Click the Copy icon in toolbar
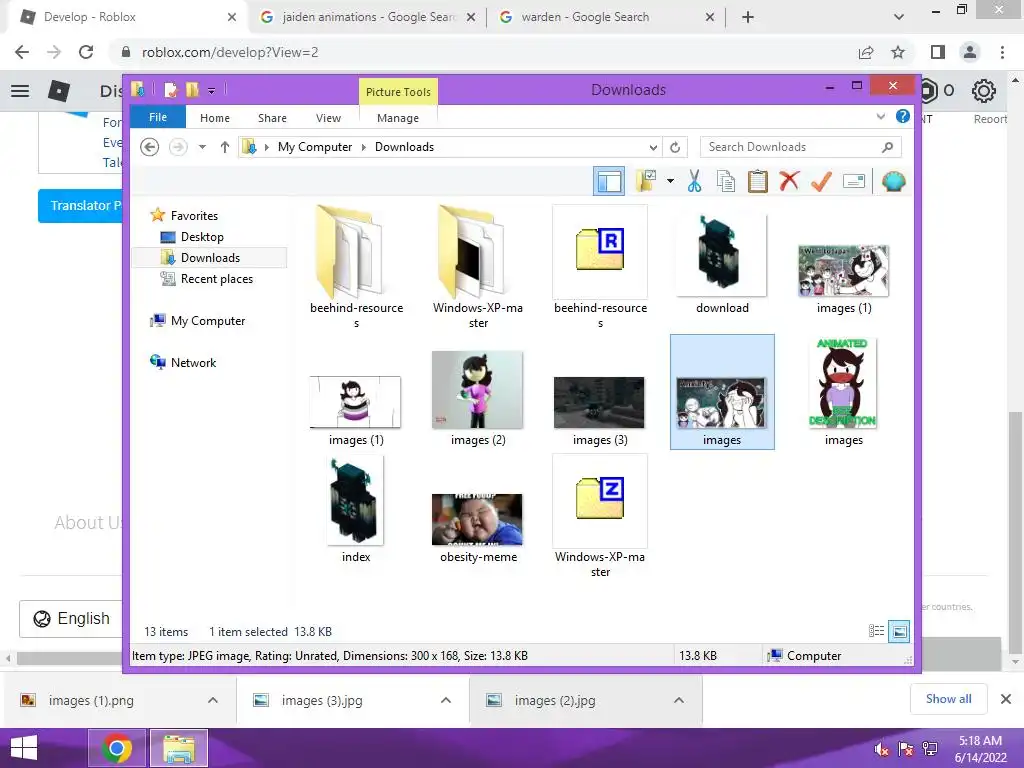This screenshot has height=768, width=1024. tap(726, 181)
